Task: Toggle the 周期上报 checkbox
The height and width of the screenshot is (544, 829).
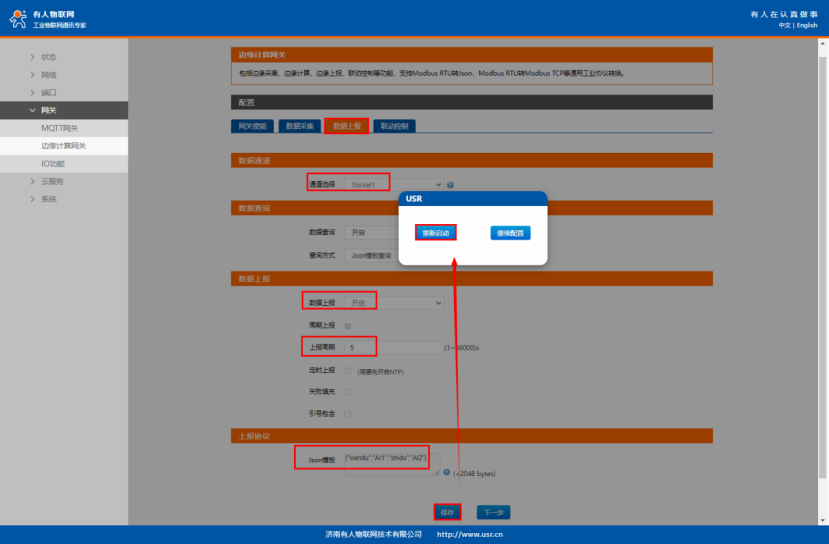Action: [348, 325]
